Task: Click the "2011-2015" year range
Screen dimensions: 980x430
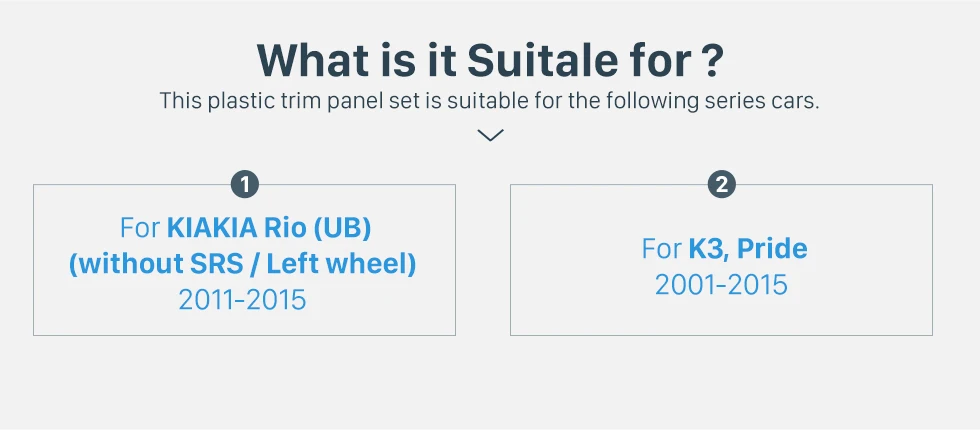Action: coord(242,301)
